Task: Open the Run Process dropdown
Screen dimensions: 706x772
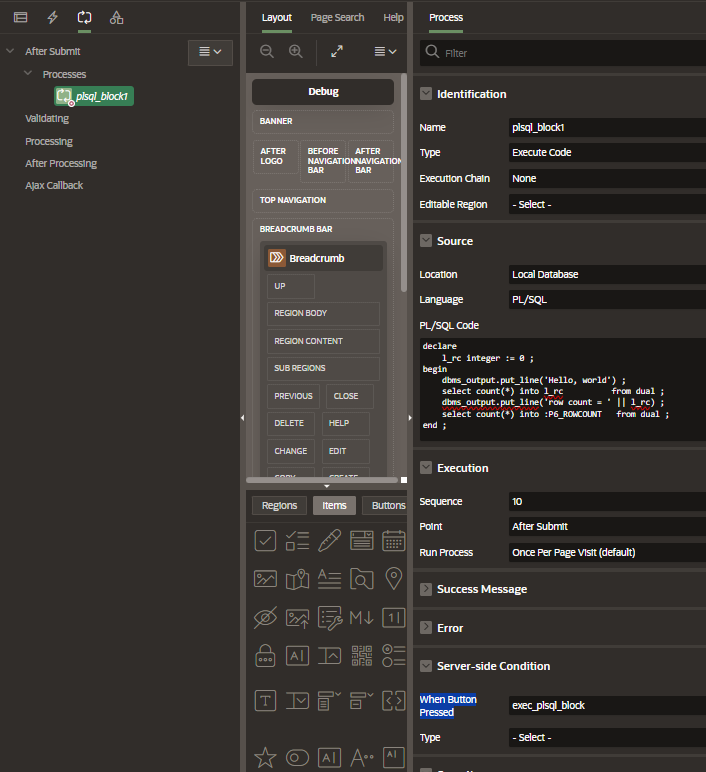Action: 605,552
